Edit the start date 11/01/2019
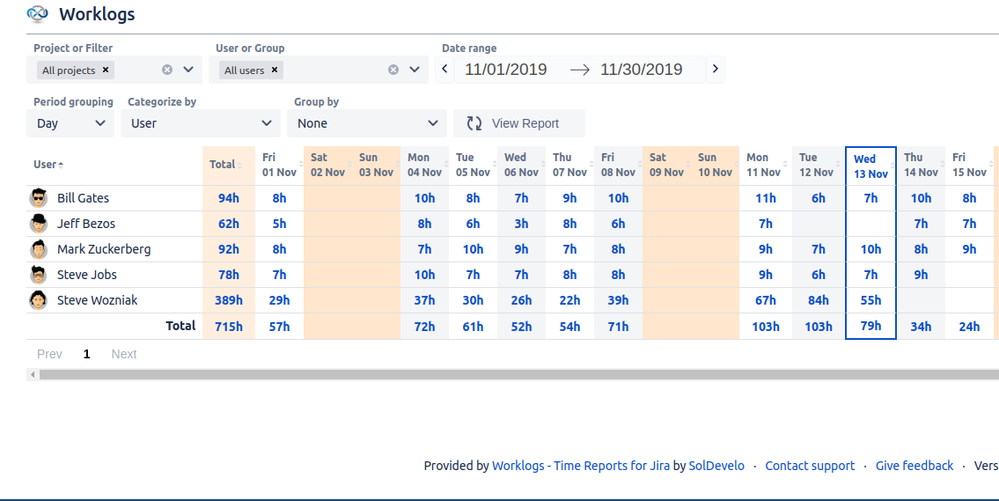Image resolution: width=999 pixels, height=501 pixels. click(x=506, y=69)
